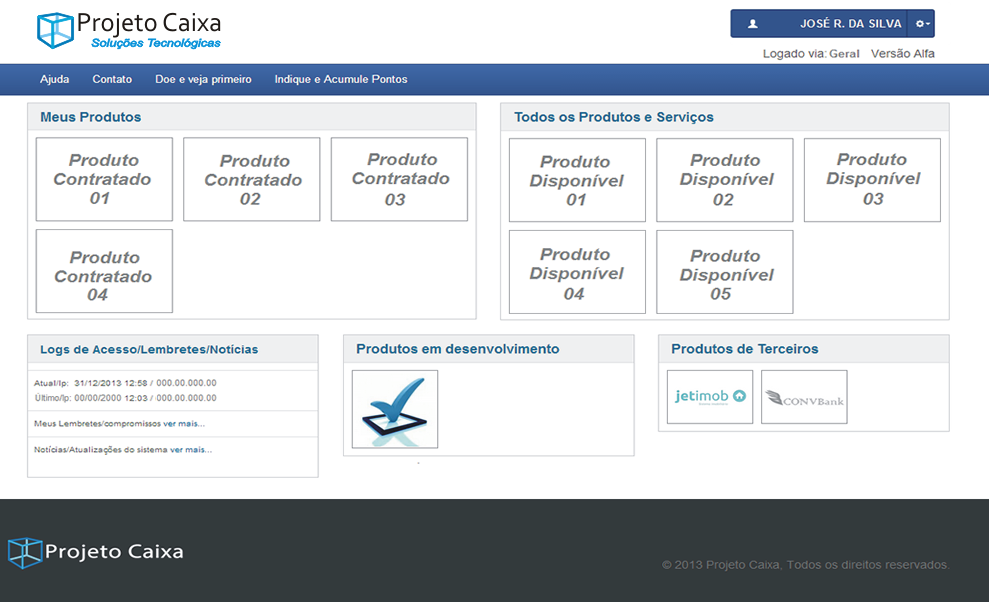Screen dimensions: 989x602
Task: Open the Ajuda menu item
Action: [x=55, y=80]
